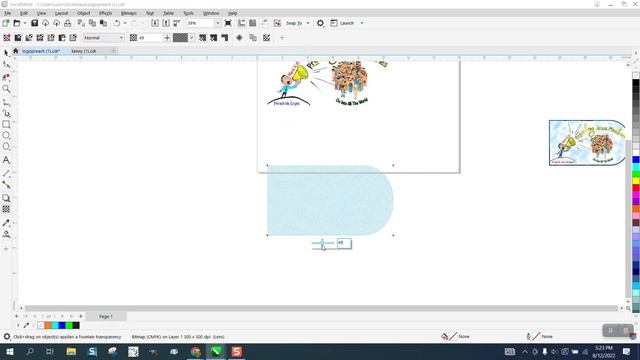Click the red swatch in the color palette

636,188
